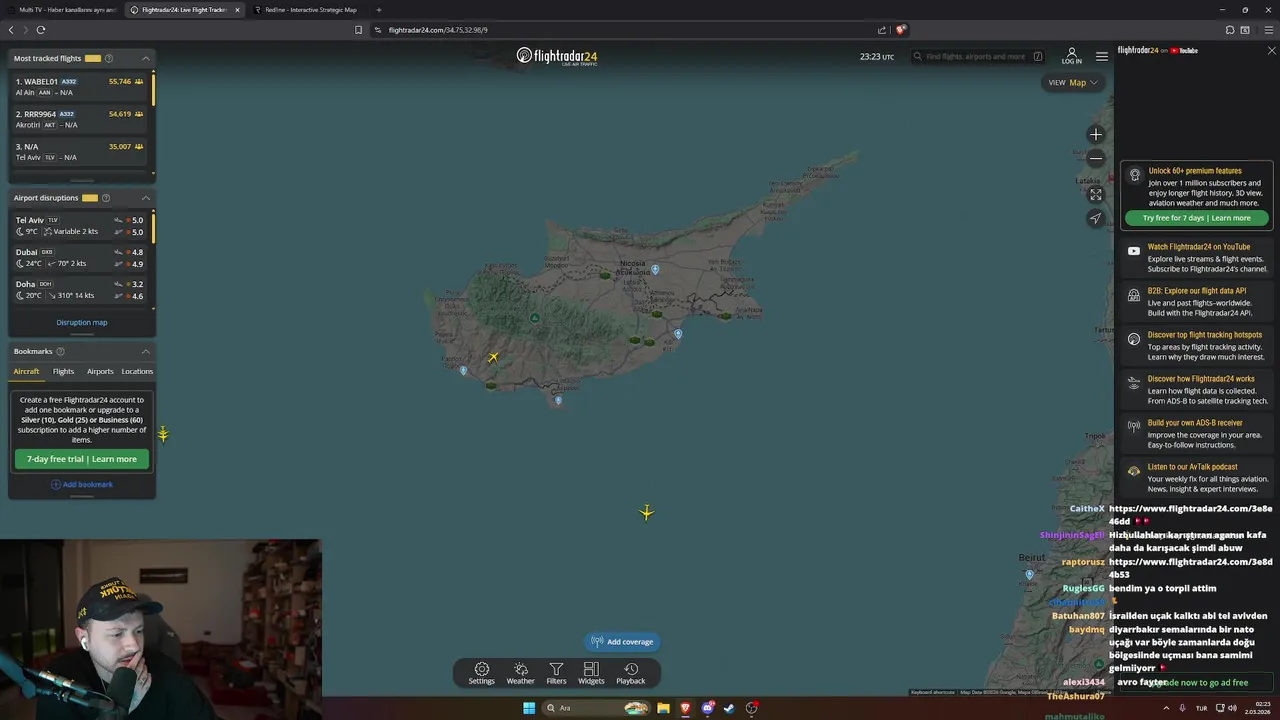The height and width of the screenshot is (720, 1280).
Task: Select the yellow aircraft south of Cyprus
Action: [x=647, y=512]
